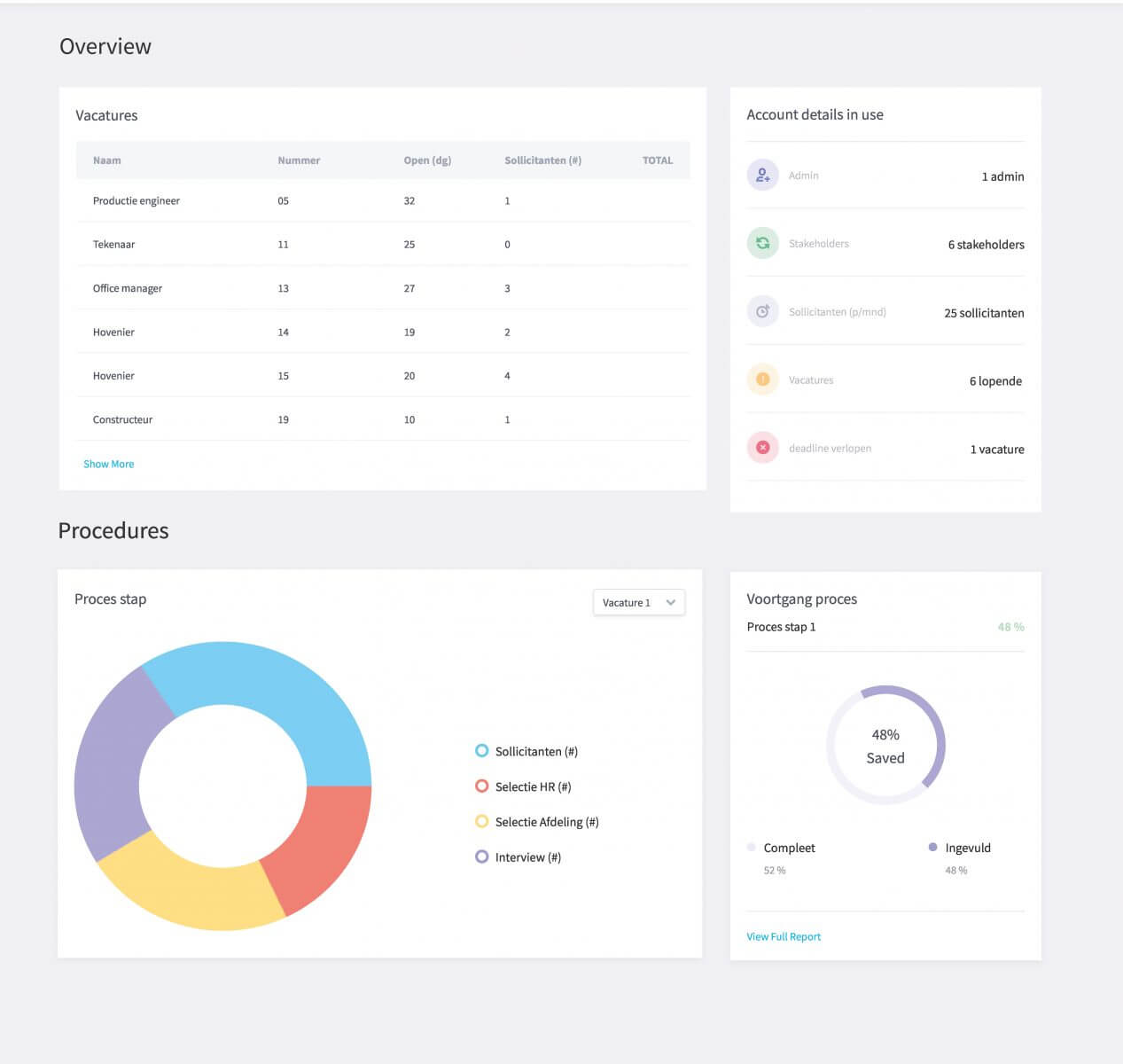The image size is (1123, 1064).
Task: Toggle Selectie Afdeling (#) legend marker
Action: [x=482, y=822]
